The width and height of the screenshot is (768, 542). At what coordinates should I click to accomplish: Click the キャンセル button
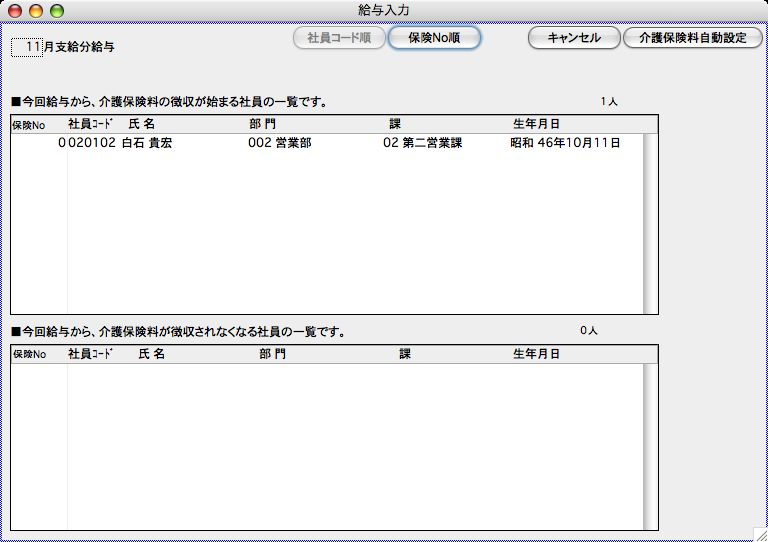(574, 38)
